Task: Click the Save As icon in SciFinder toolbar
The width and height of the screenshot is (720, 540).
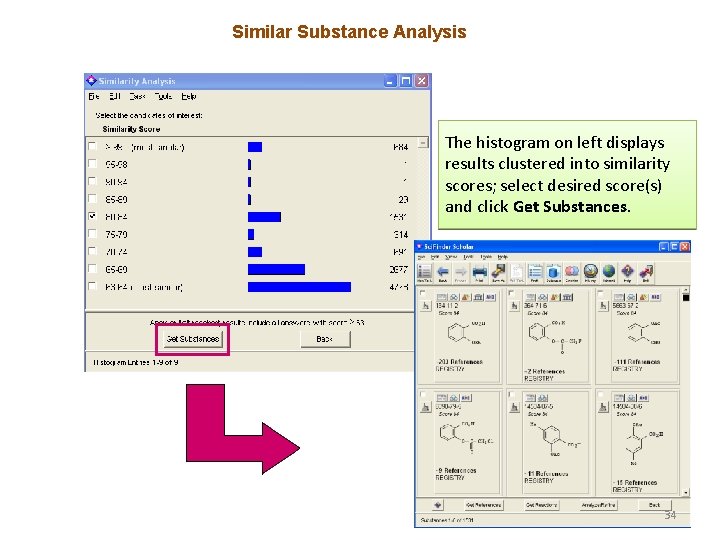Action: pos(498,272)
